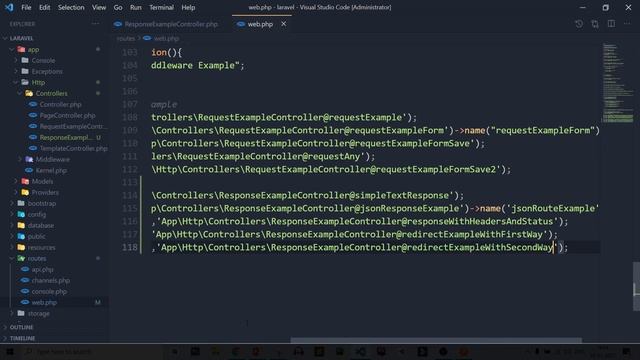640x360 pixels.
Task: Click the simpleTextResponse code line
Action: tap(307, 195)
